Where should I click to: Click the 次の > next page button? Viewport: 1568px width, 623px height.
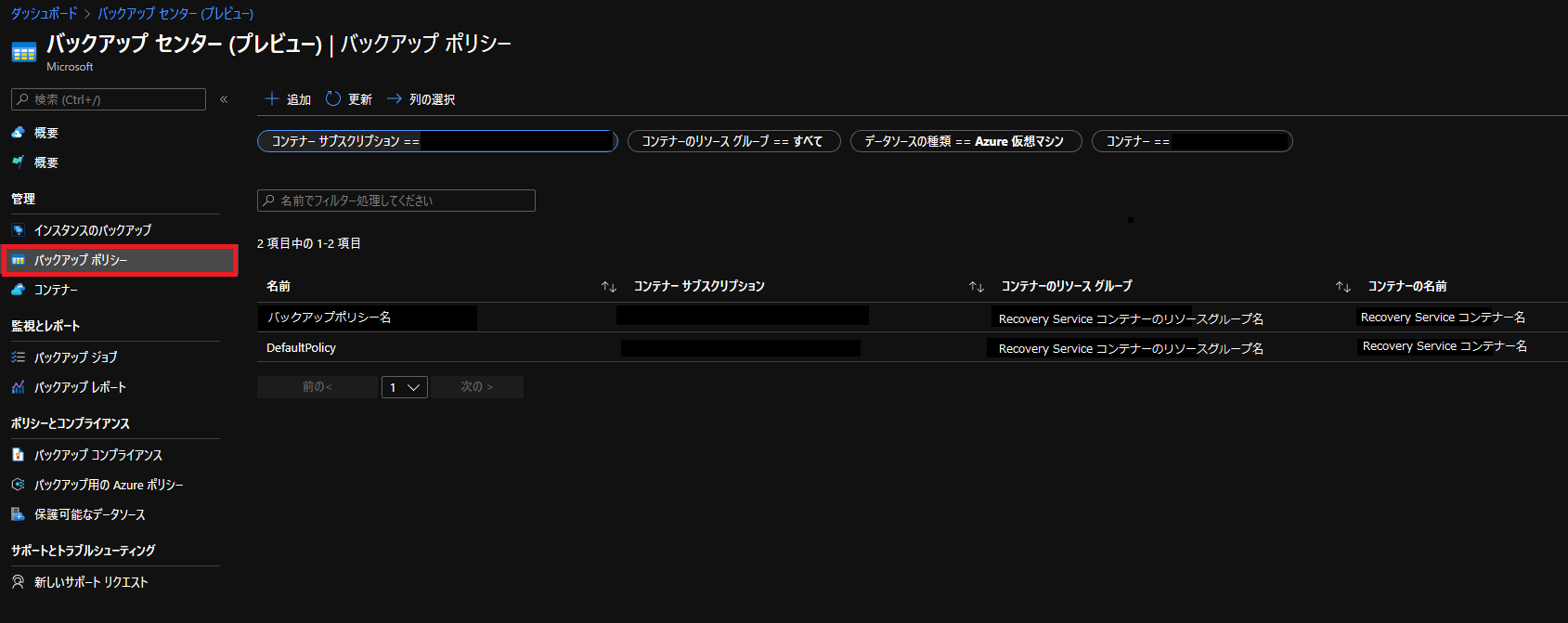pos(477,387)
